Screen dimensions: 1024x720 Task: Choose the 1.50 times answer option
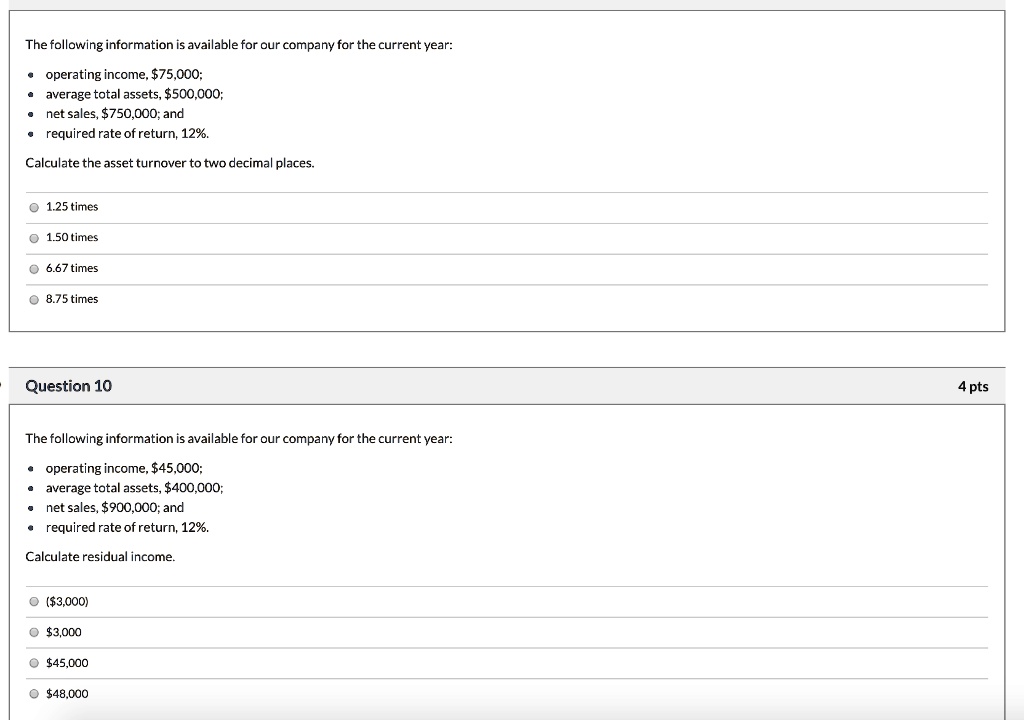coord(35,238)
